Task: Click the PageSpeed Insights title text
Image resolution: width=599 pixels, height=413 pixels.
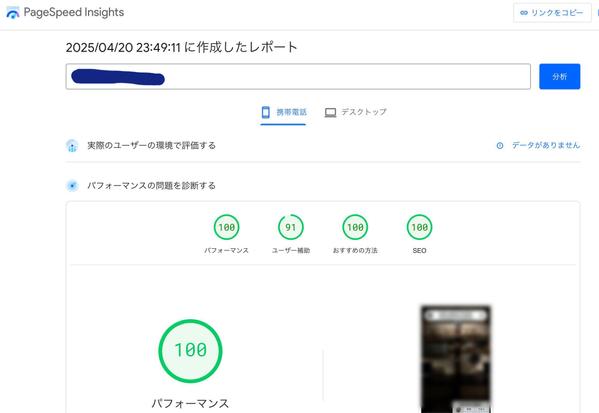Action: 74,13
